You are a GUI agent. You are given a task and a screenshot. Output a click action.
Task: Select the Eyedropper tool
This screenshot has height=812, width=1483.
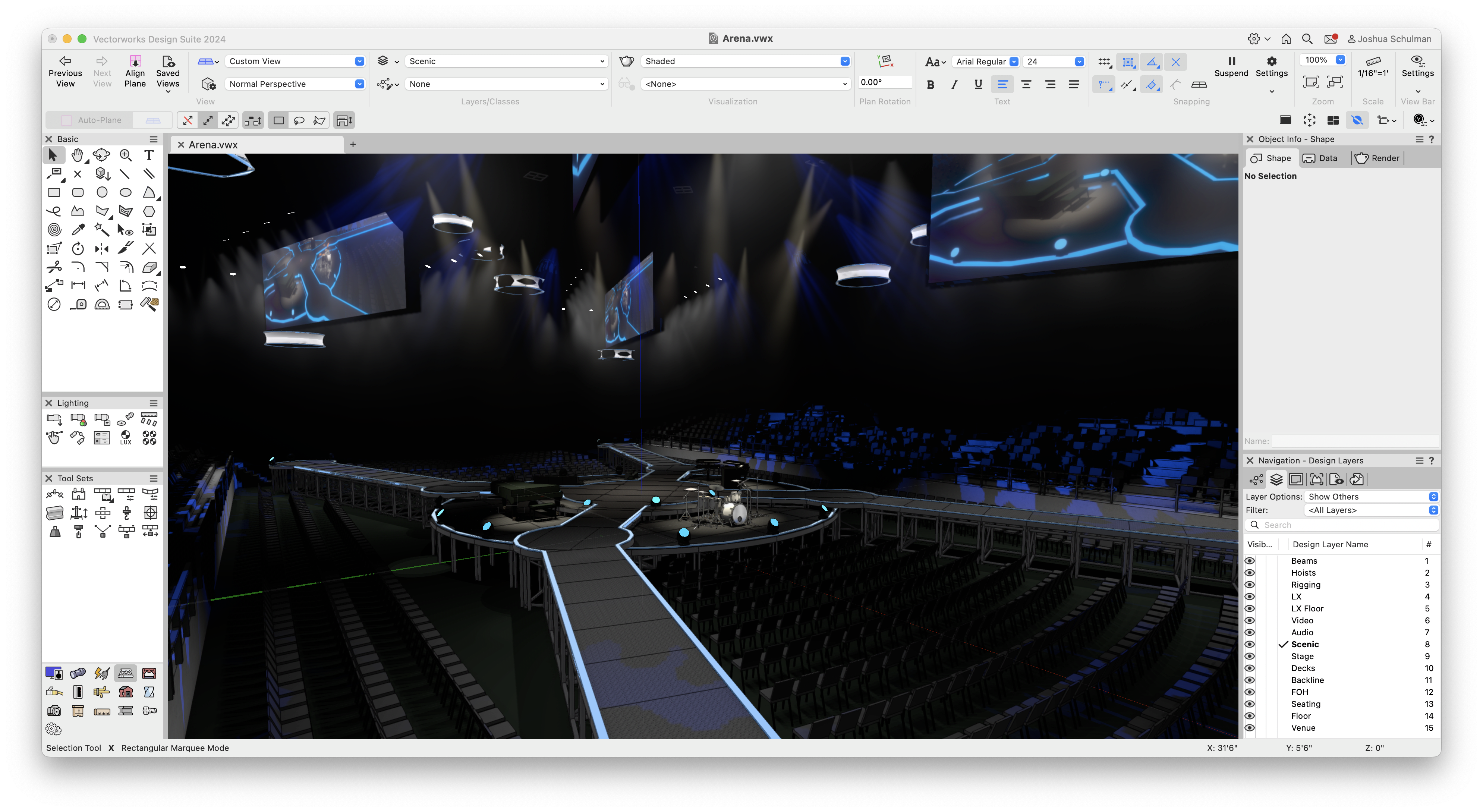pos(78,230)
